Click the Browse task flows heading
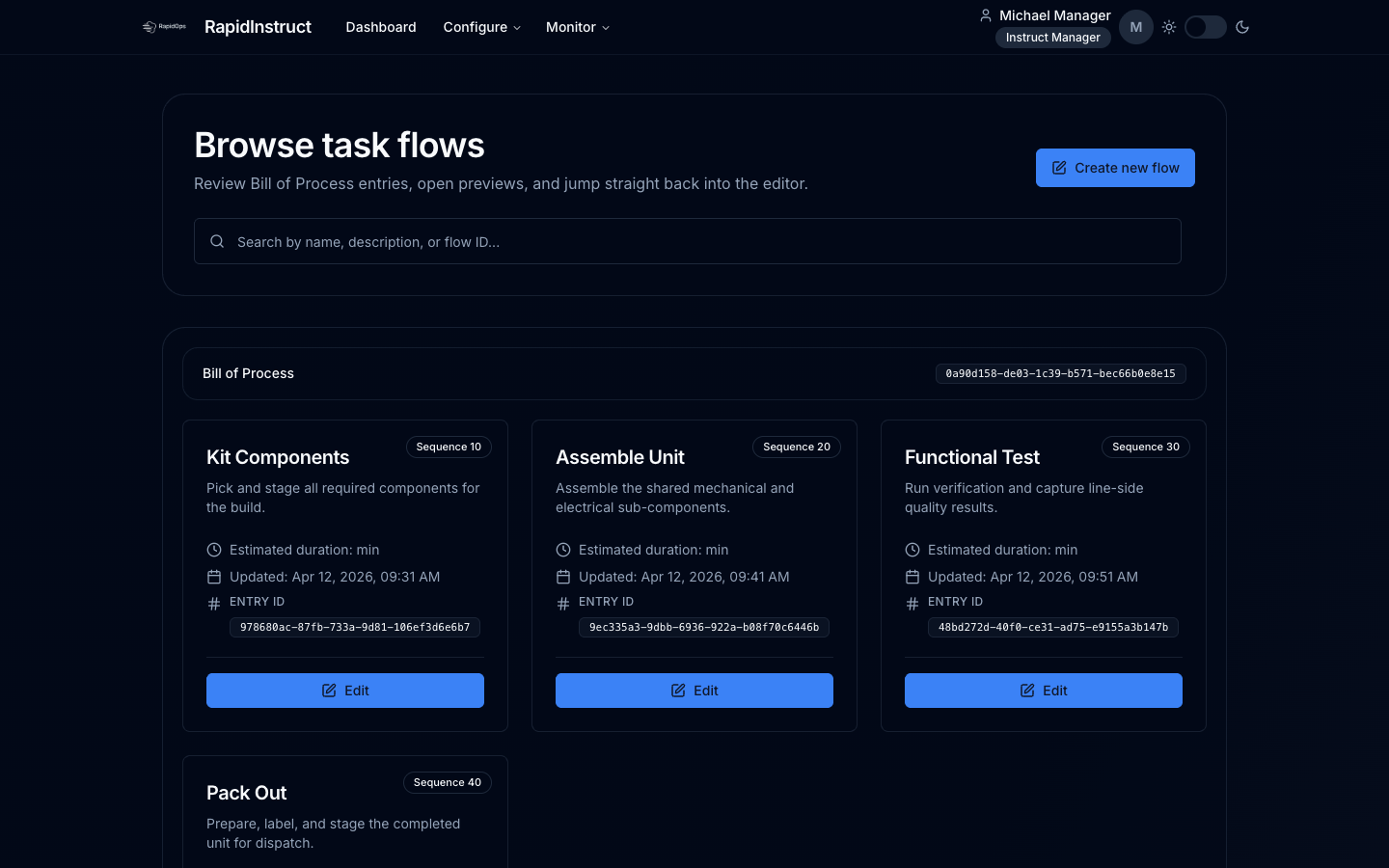The height and width of the screenshot is (868, 1389). pos(340,145)
